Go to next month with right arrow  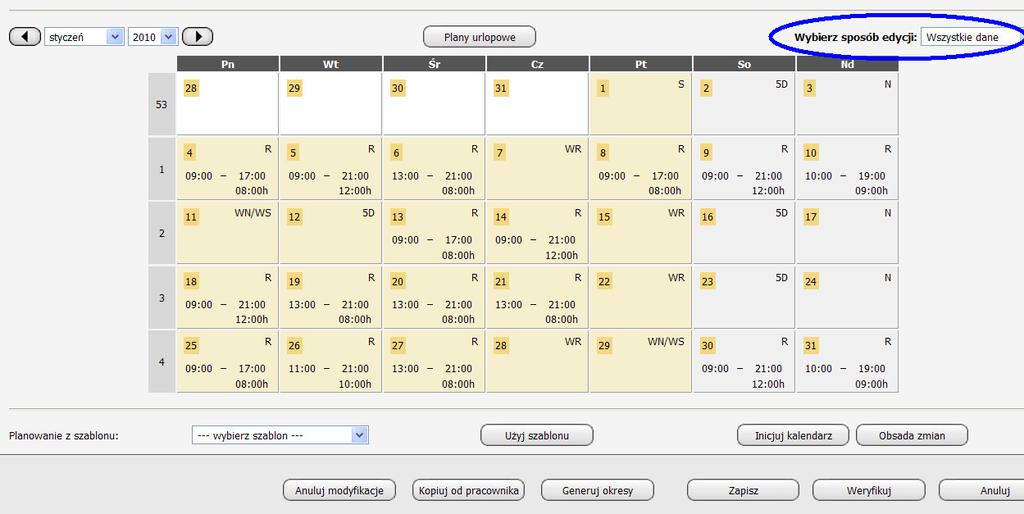tap(197, 37)
